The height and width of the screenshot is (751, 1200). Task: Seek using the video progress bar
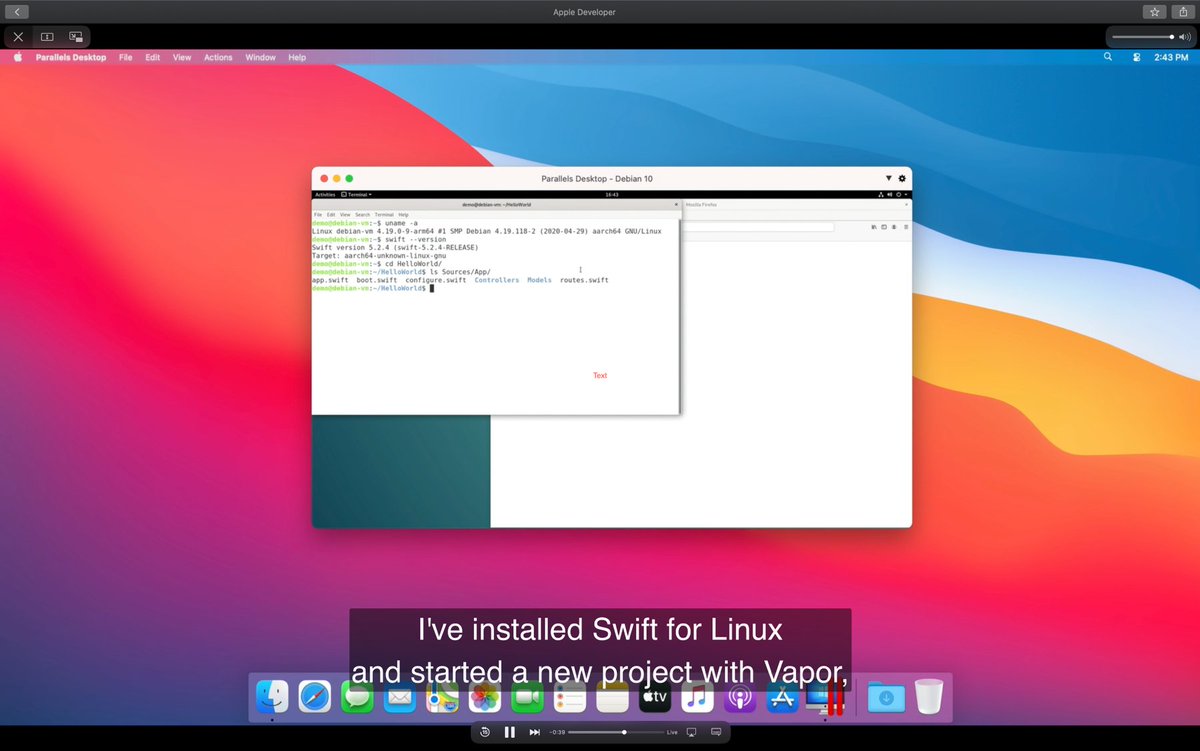(x=614, y=732)
